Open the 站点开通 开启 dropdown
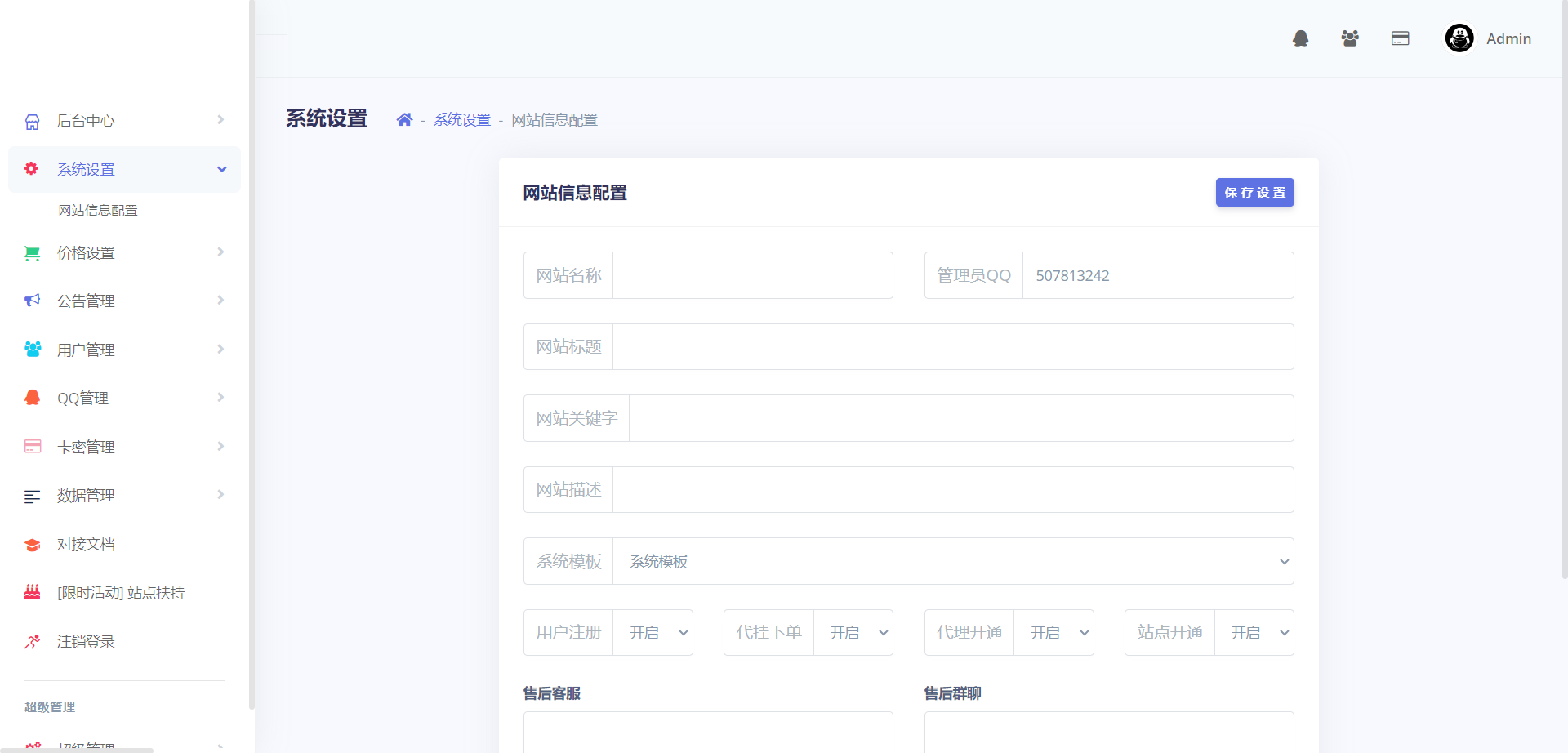 (x=1254, y=633)
